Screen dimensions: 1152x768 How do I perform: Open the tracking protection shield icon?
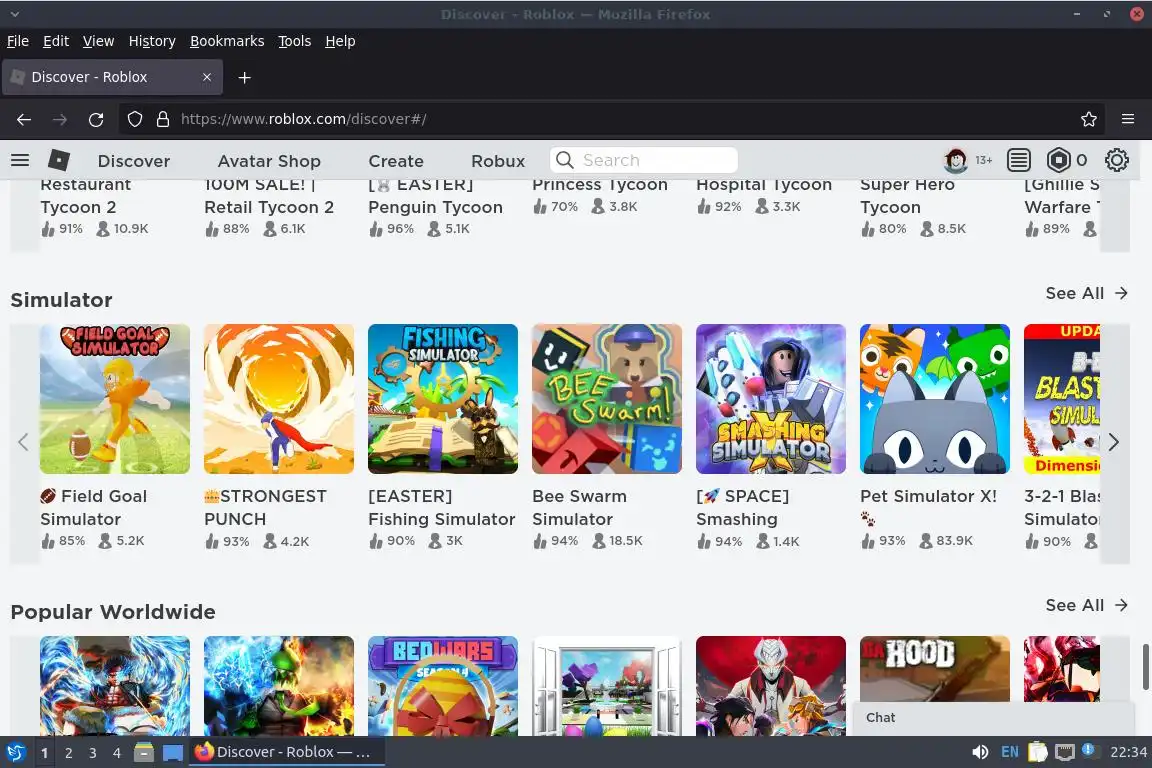134,119
